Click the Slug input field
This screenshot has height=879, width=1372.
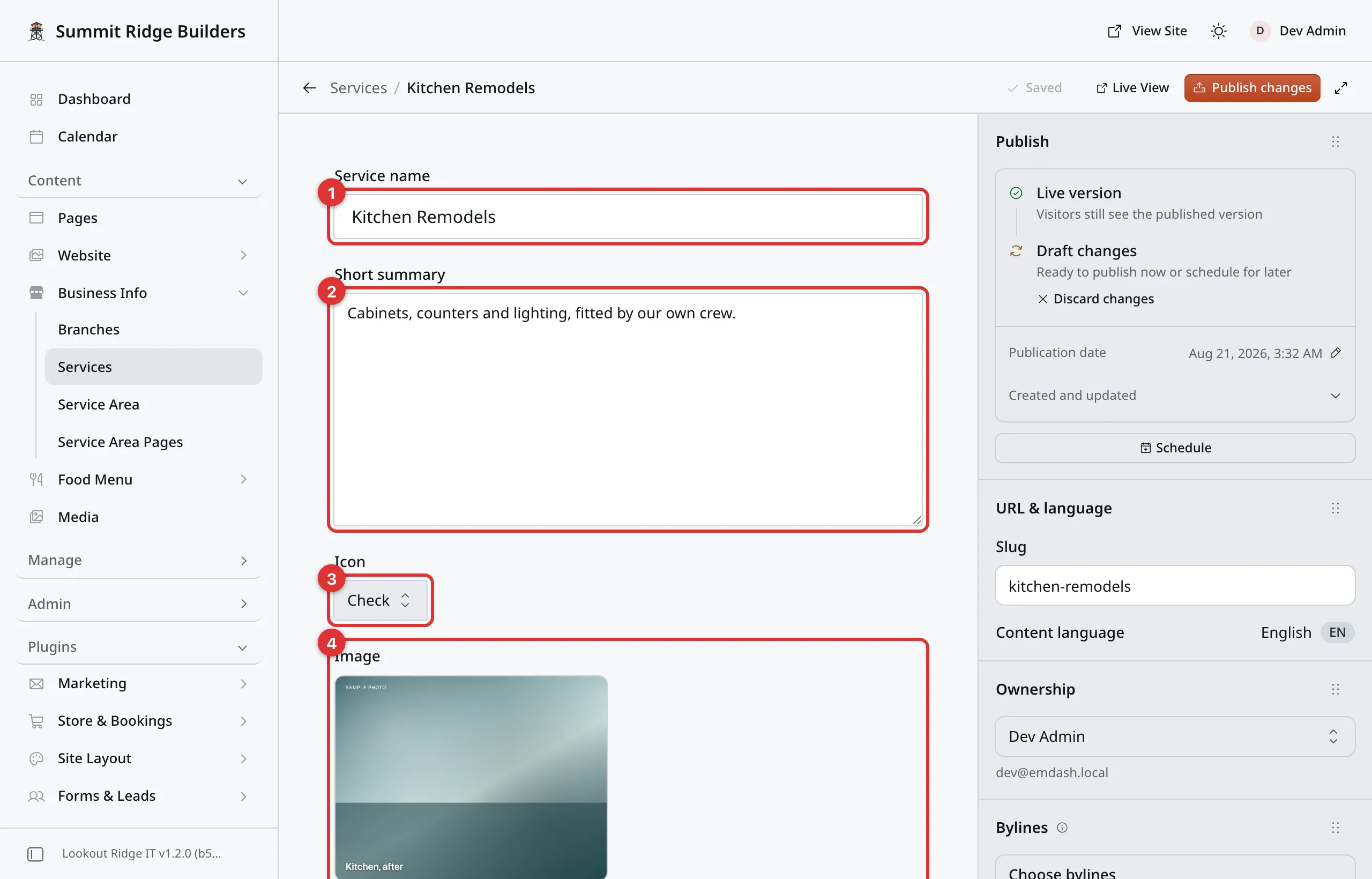pyautogui.click(x=1175, y=586)
